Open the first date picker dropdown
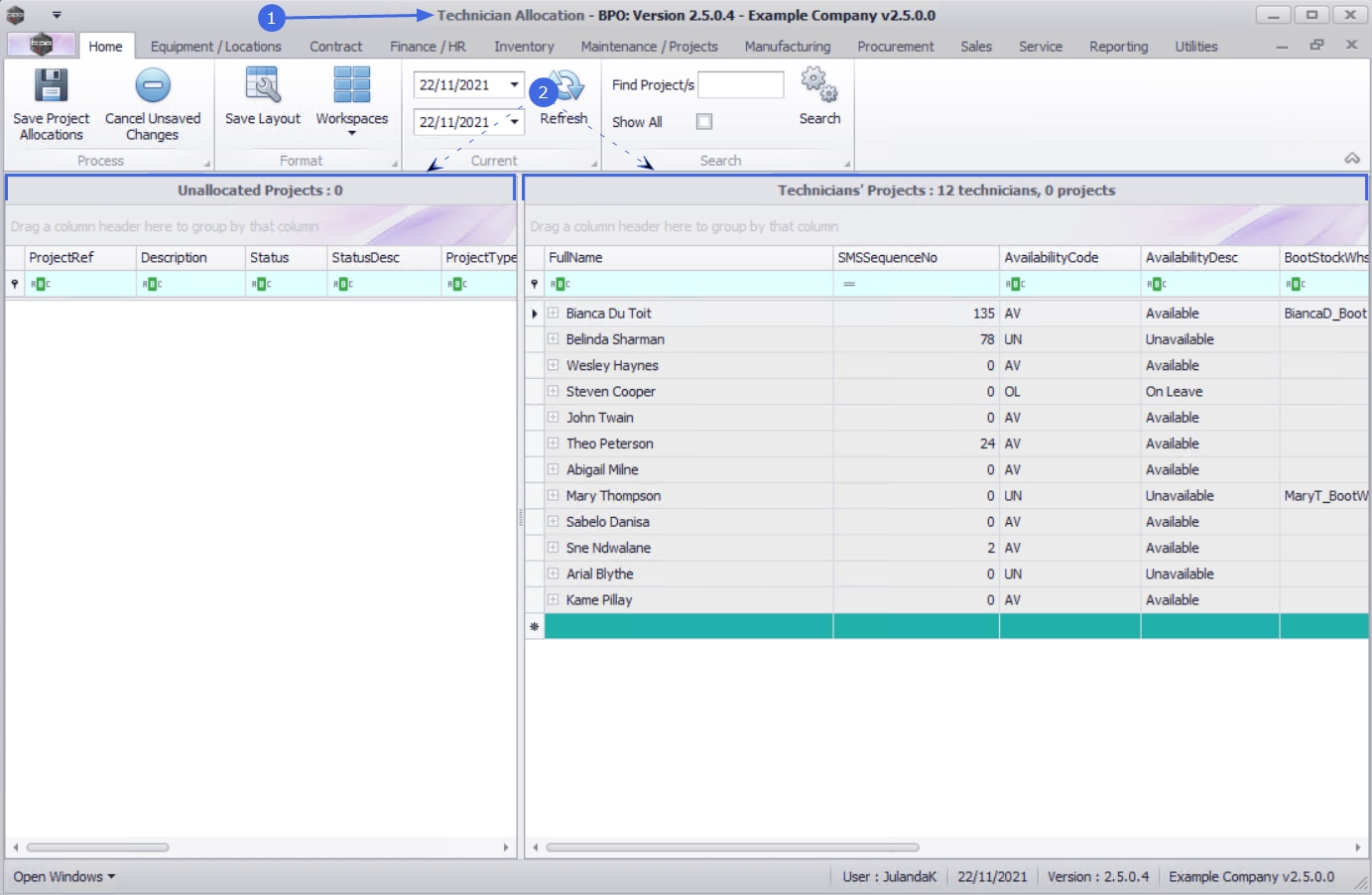Viewport: 1372px width, 895px height. 514,84
